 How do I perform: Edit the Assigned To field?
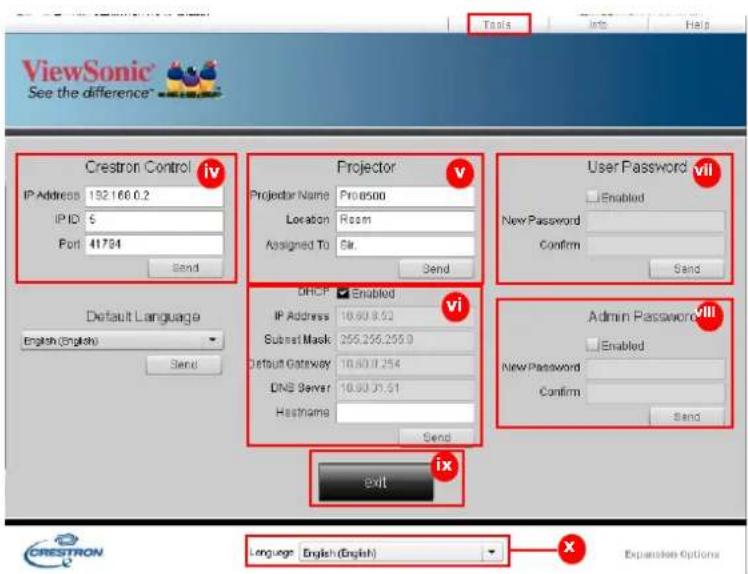click(405, 245)
